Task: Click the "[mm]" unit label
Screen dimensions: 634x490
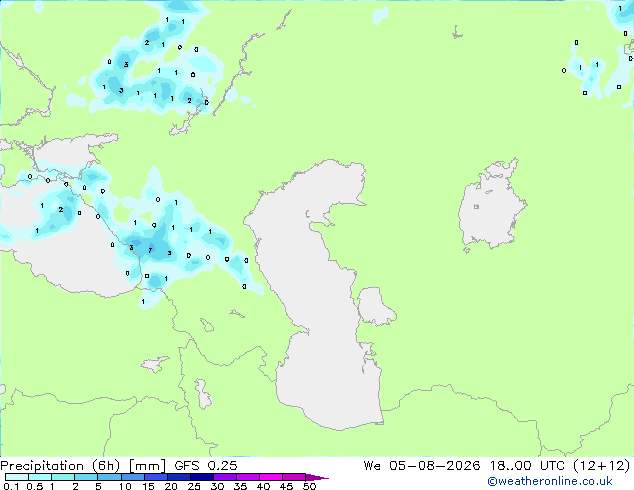Action: tap(147, 466)
